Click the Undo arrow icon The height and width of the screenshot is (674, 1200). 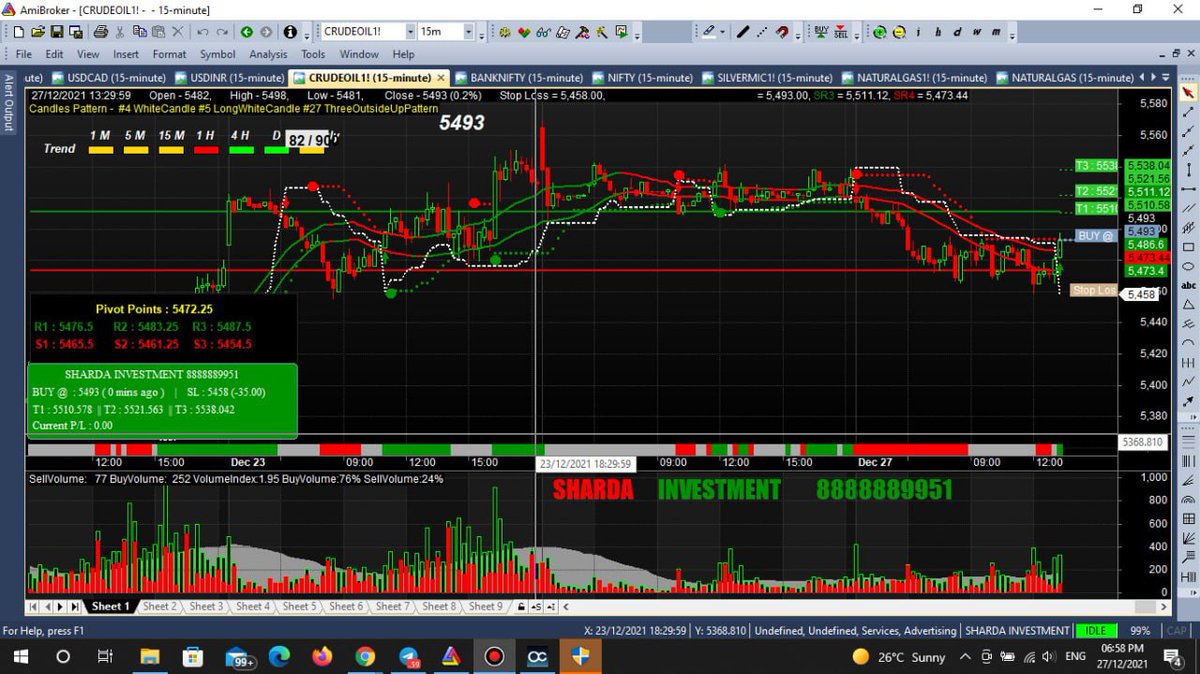203,32
